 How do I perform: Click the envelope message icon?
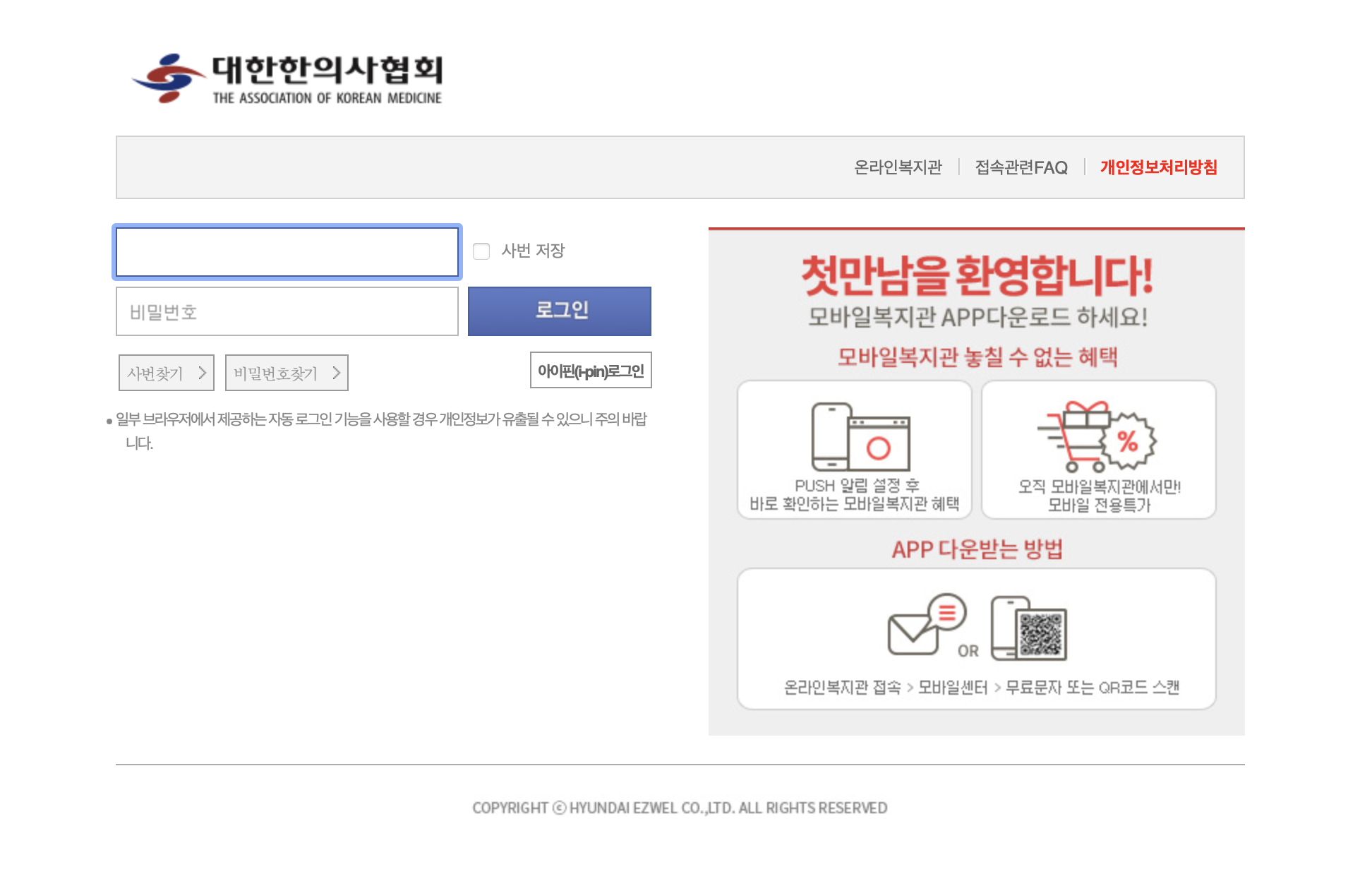tap(925, 625)
